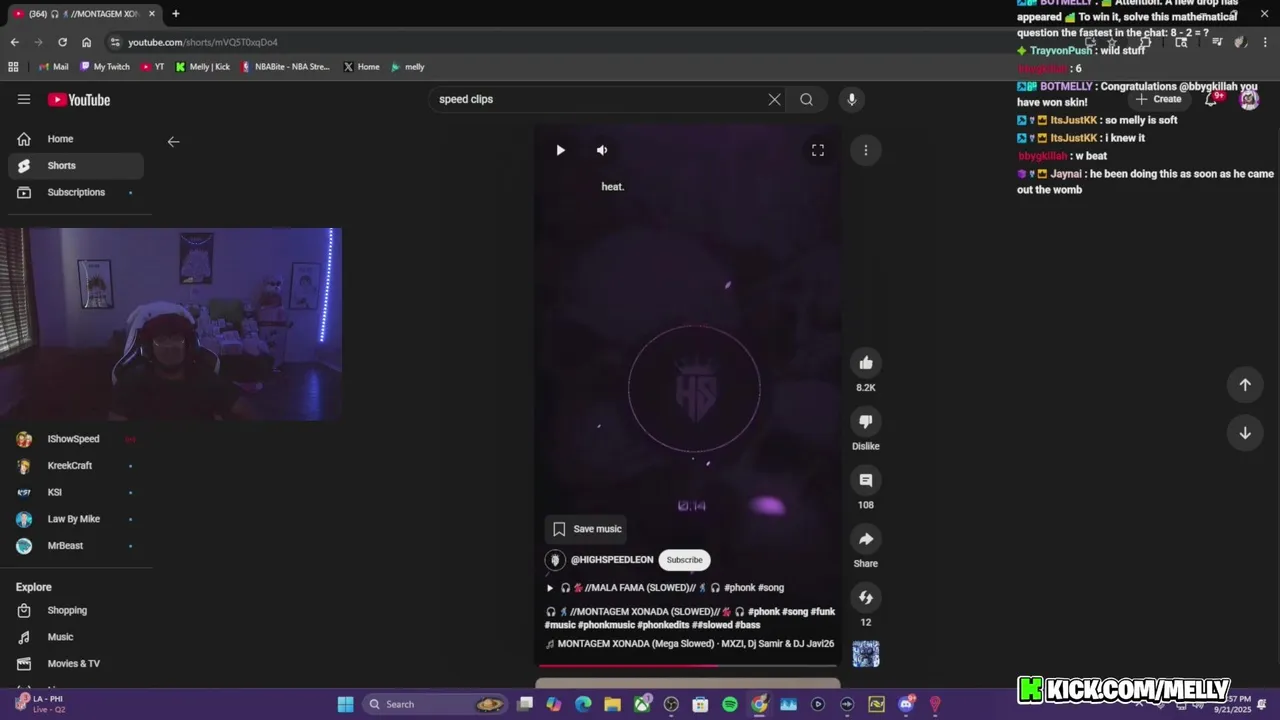Screen dimensions: 1280x720
Task: Open the remix button showing 12
Action: [866, 598]
